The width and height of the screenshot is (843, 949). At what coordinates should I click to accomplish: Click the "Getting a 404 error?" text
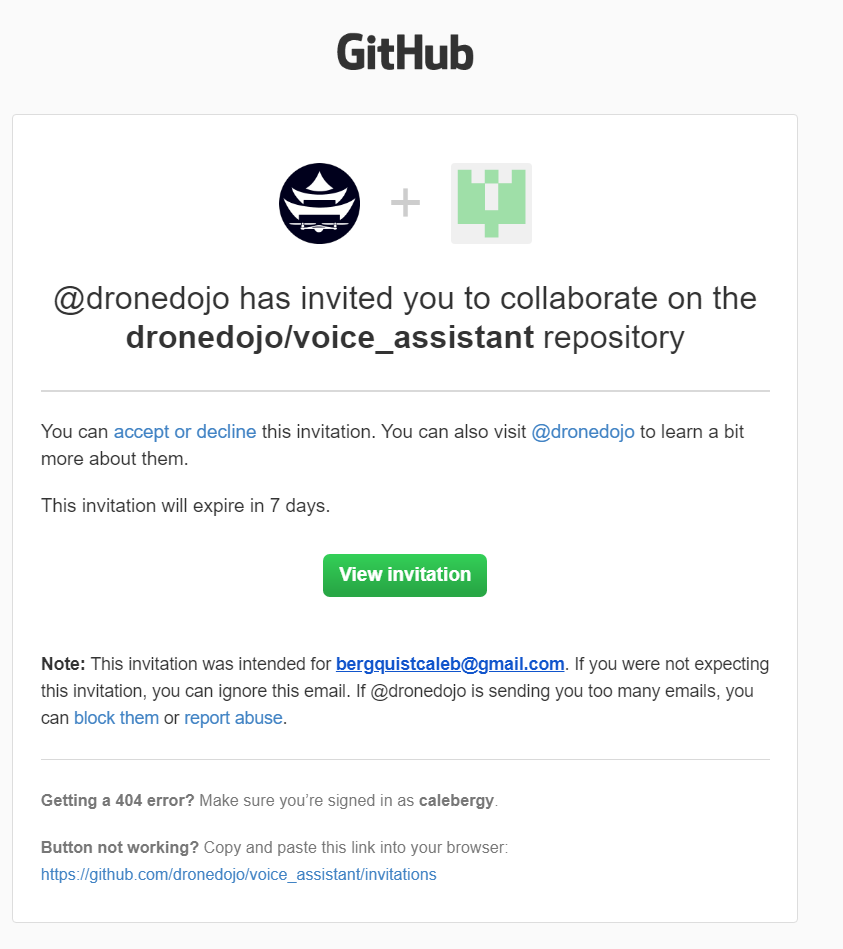point(117,801)
